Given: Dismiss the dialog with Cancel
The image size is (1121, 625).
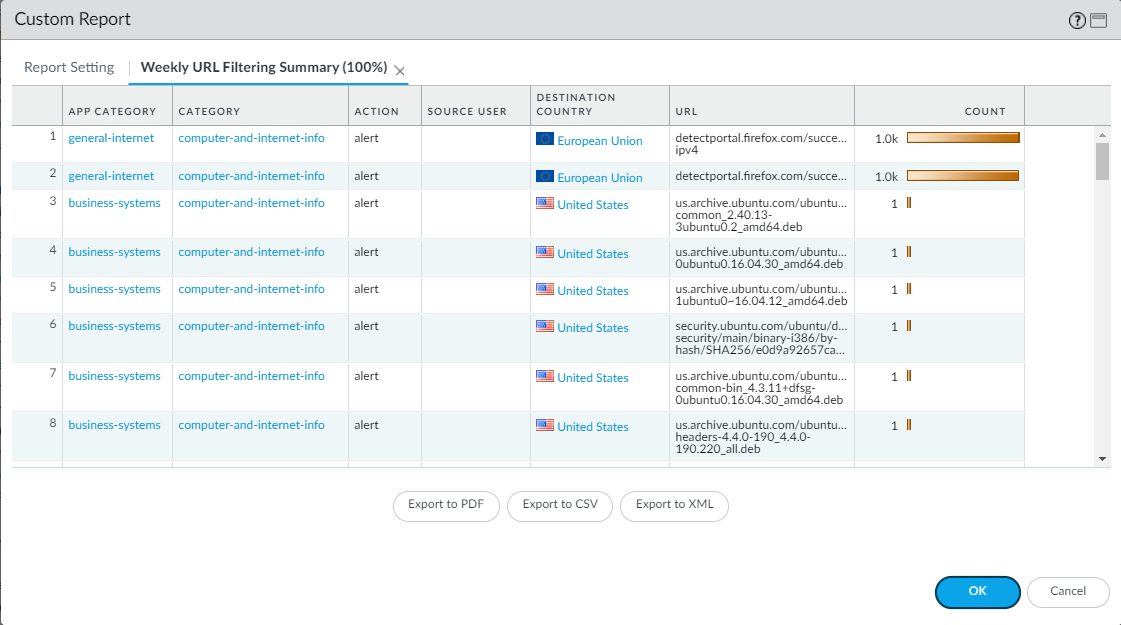Looking at the screenshot, I should (1068, 591).
